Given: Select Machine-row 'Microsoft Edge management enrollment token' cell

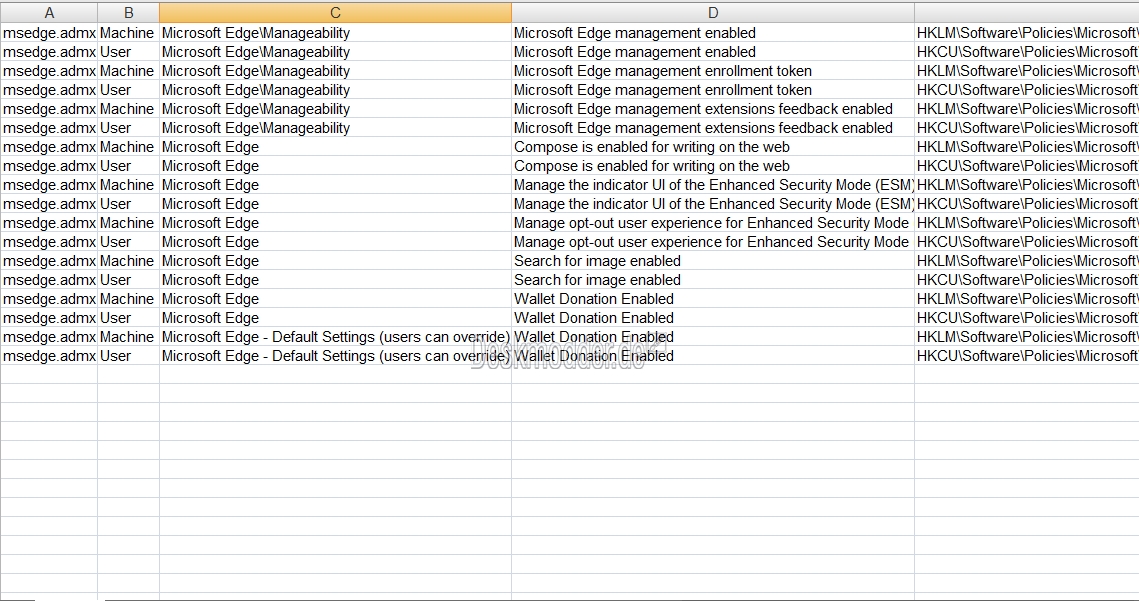Looking at the screenshot, I should point(713,70).
